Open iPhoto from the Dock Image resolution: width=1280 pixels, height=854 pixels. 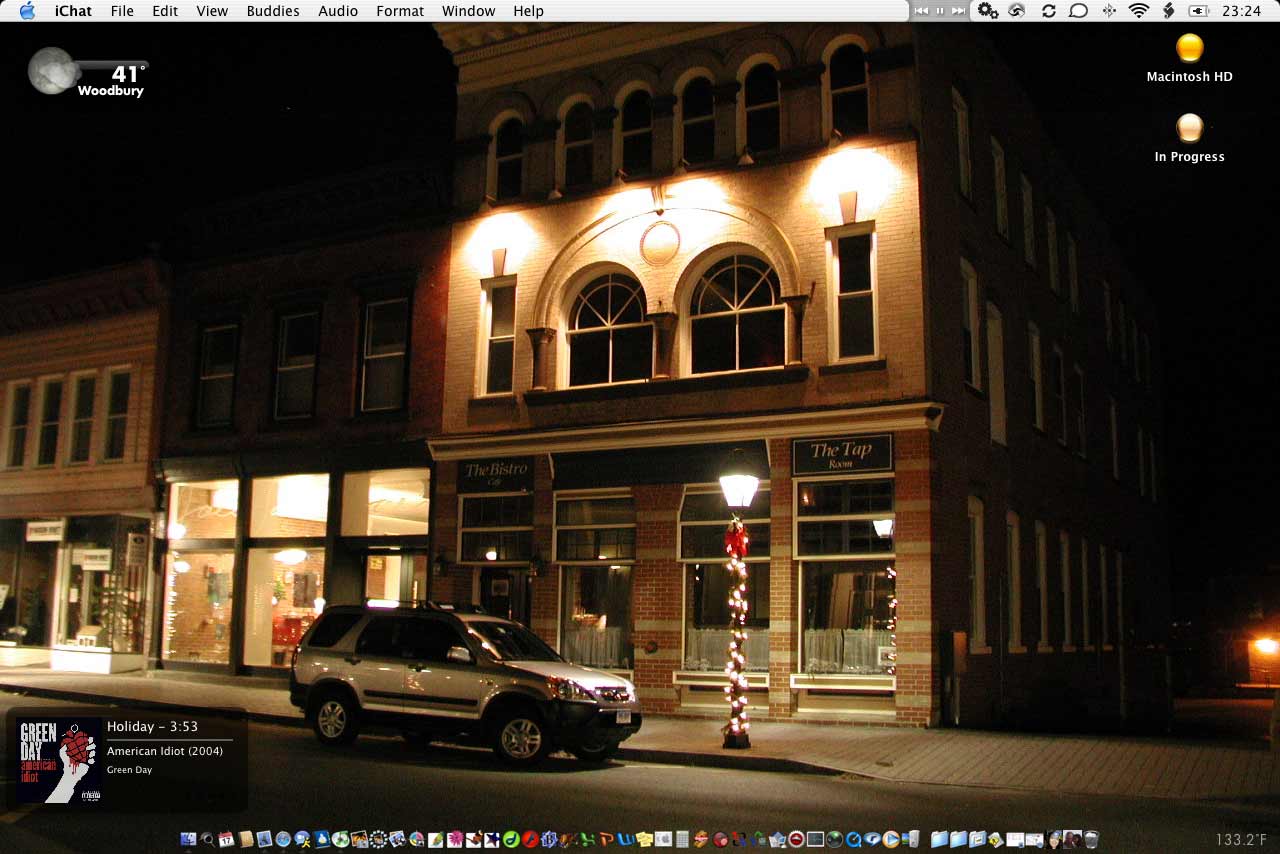(x=359, y=839)
